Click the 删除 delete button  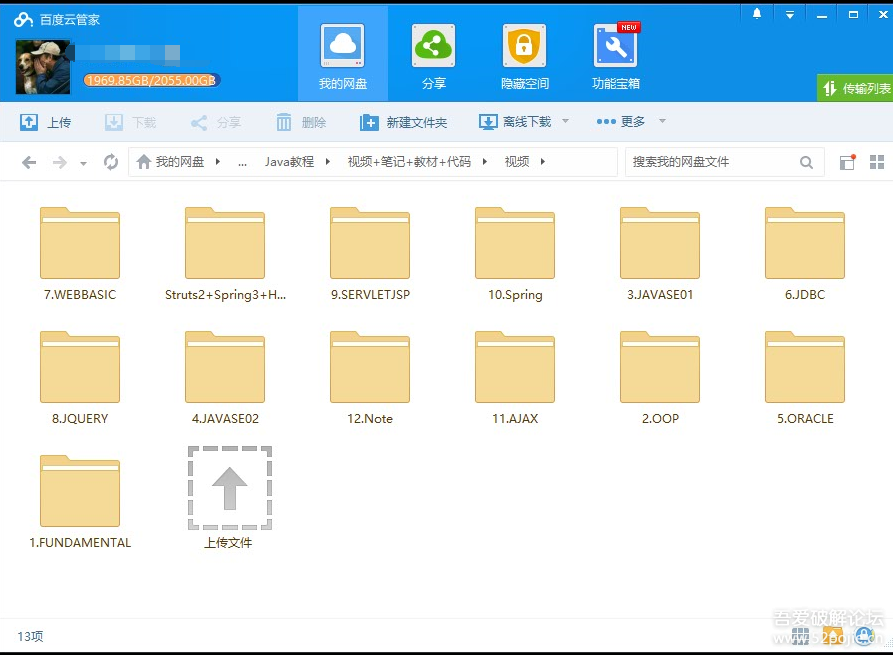pos(301,122)
